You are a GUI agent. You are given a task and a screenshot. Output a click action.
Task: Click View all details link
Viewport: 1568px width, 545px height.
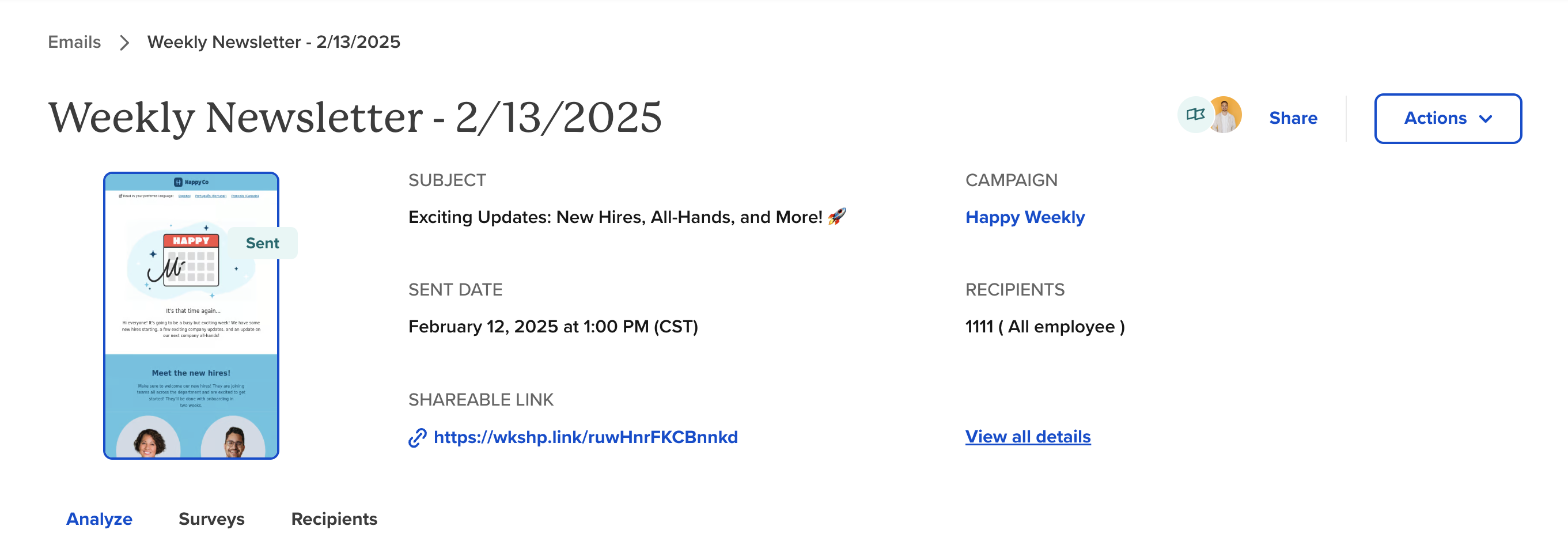[1028, 437]
